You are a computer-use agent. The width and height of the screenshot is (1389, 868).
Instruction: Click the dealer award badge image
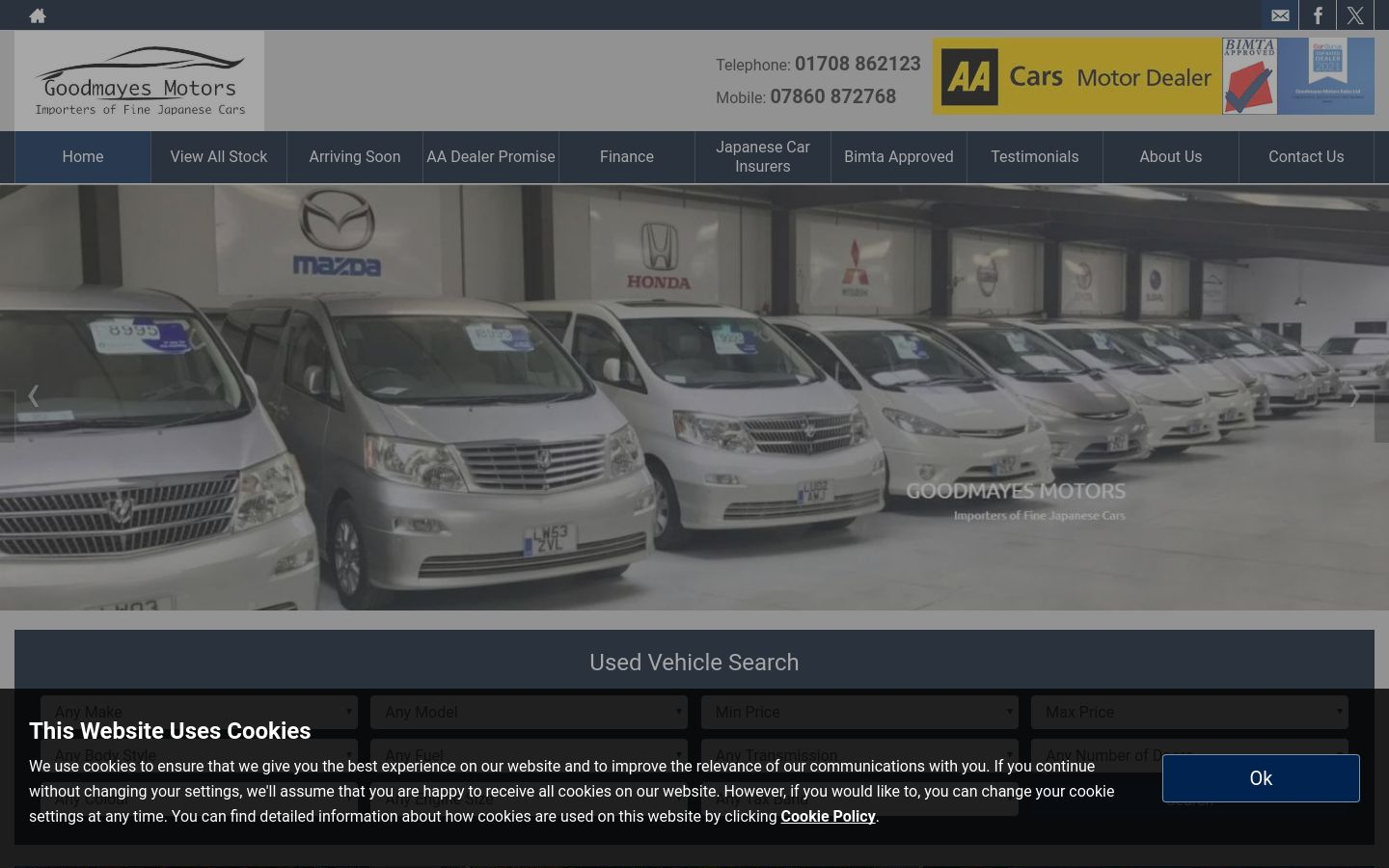[x=1326, y=76]
